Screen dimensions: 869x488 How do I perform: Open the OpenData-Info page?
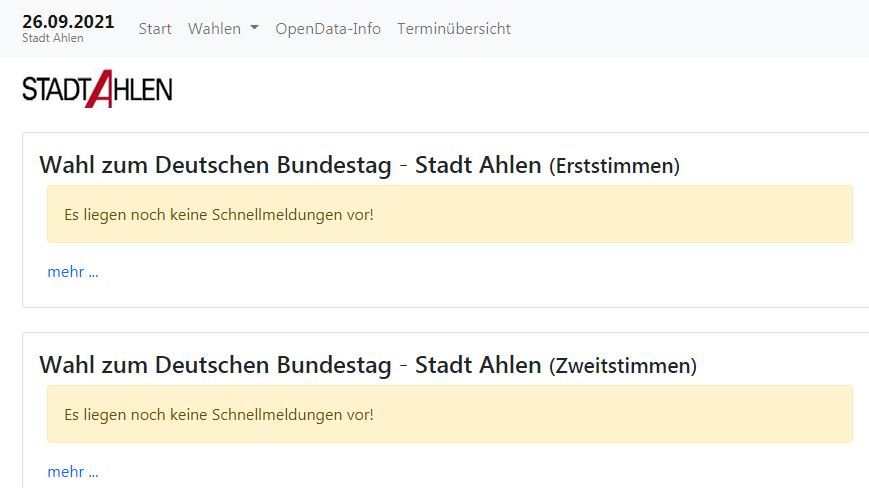tap(328, 28)
